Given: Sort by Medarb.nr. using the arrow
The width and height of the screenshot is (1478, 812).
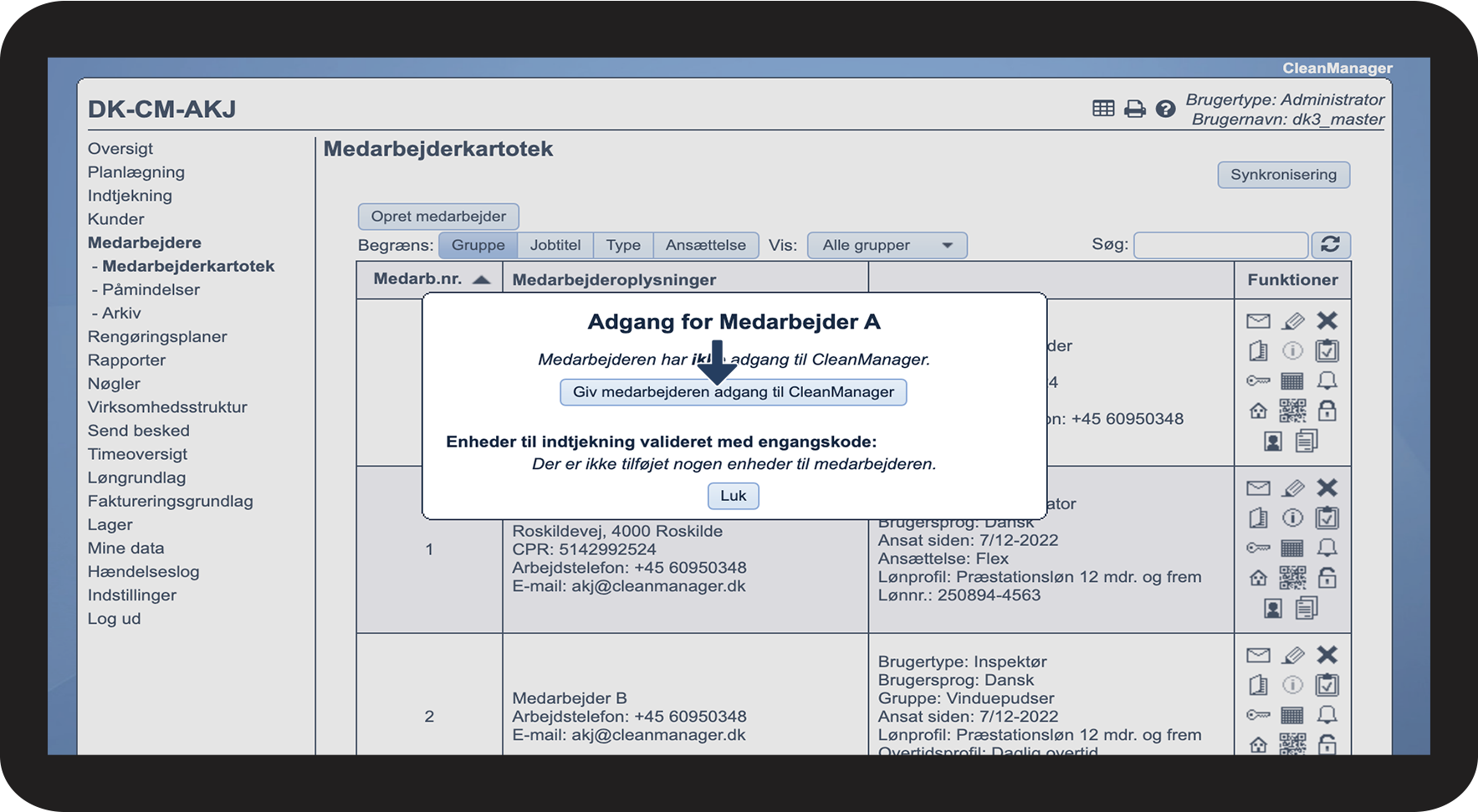Looking at the screenshot, I should click(x=481, y=279).
